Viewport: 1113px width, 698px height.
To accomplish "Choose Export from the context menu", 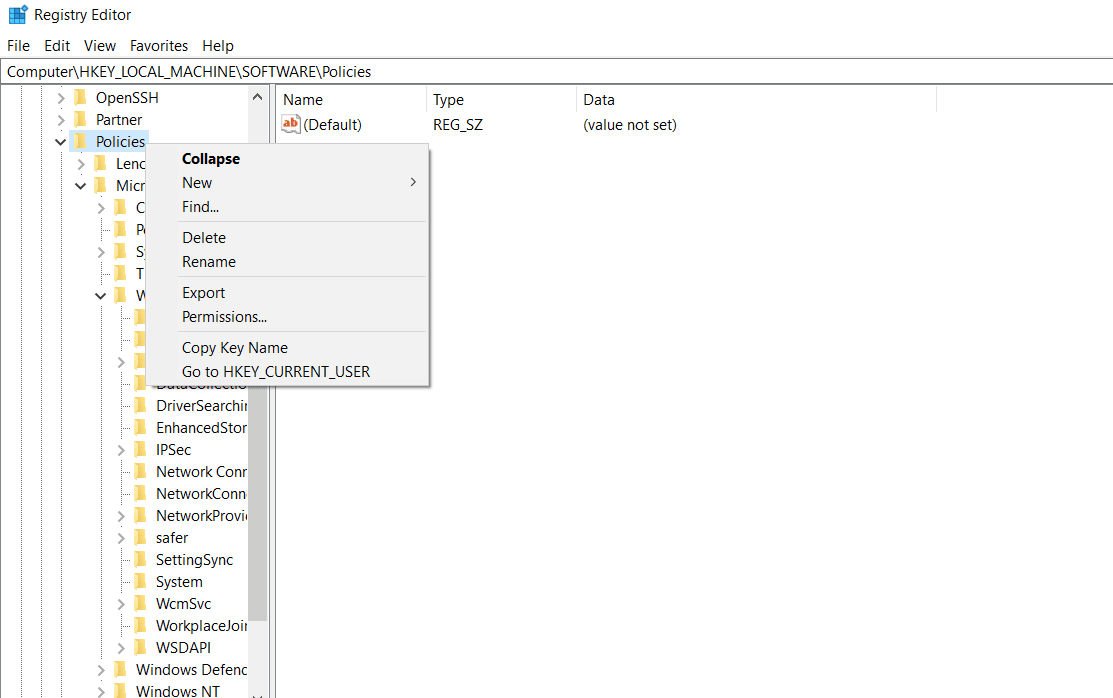I will tap(203, 293).
